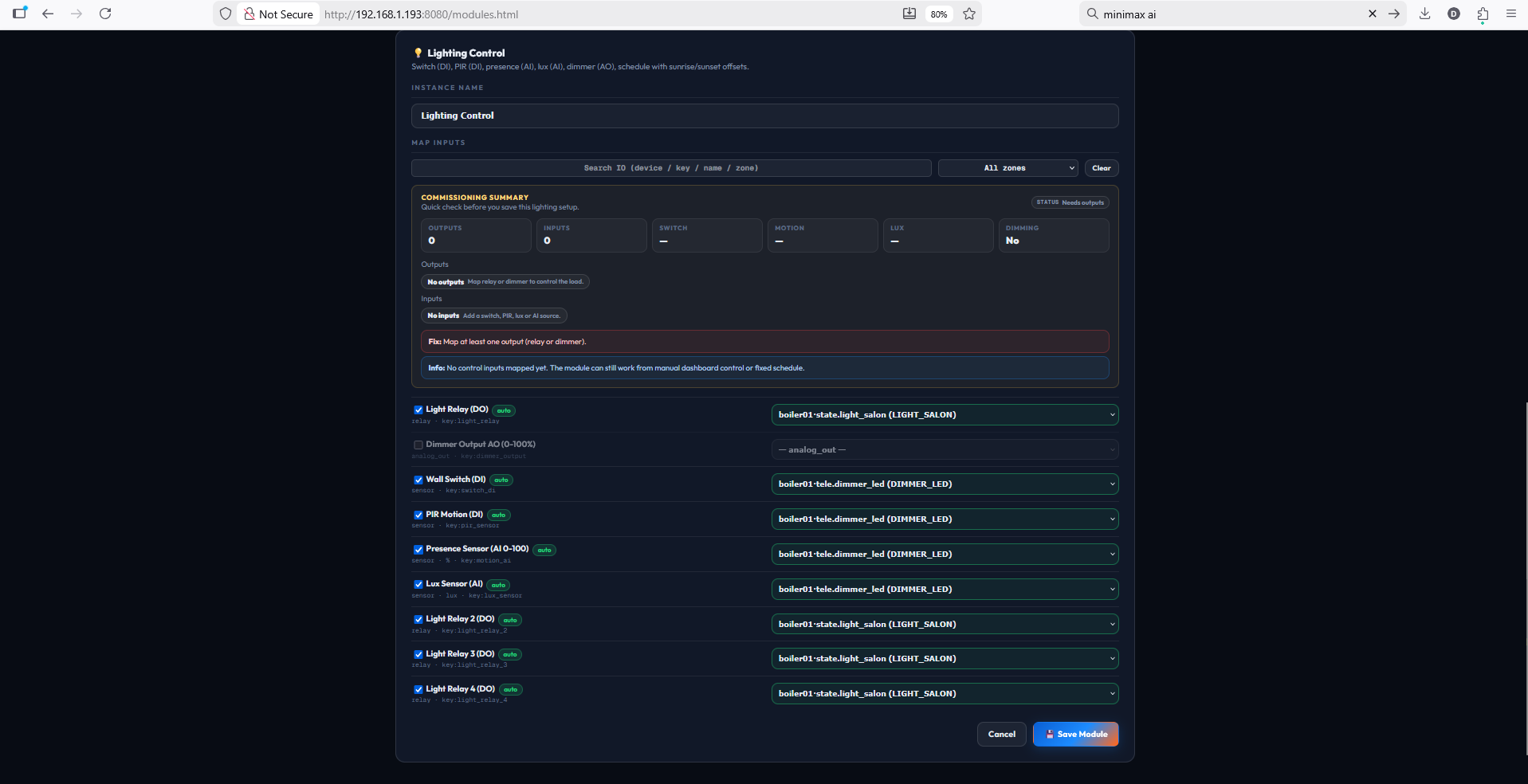Click the 80% zoom level indicator
This screenshot has width=1528, height=784.
point(939,14)
